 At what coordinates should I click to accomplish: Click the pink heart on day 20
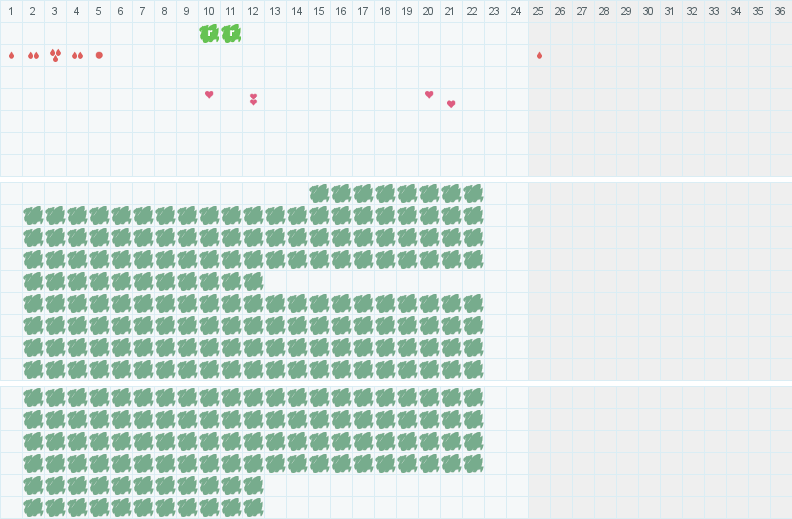pos(429,94)
